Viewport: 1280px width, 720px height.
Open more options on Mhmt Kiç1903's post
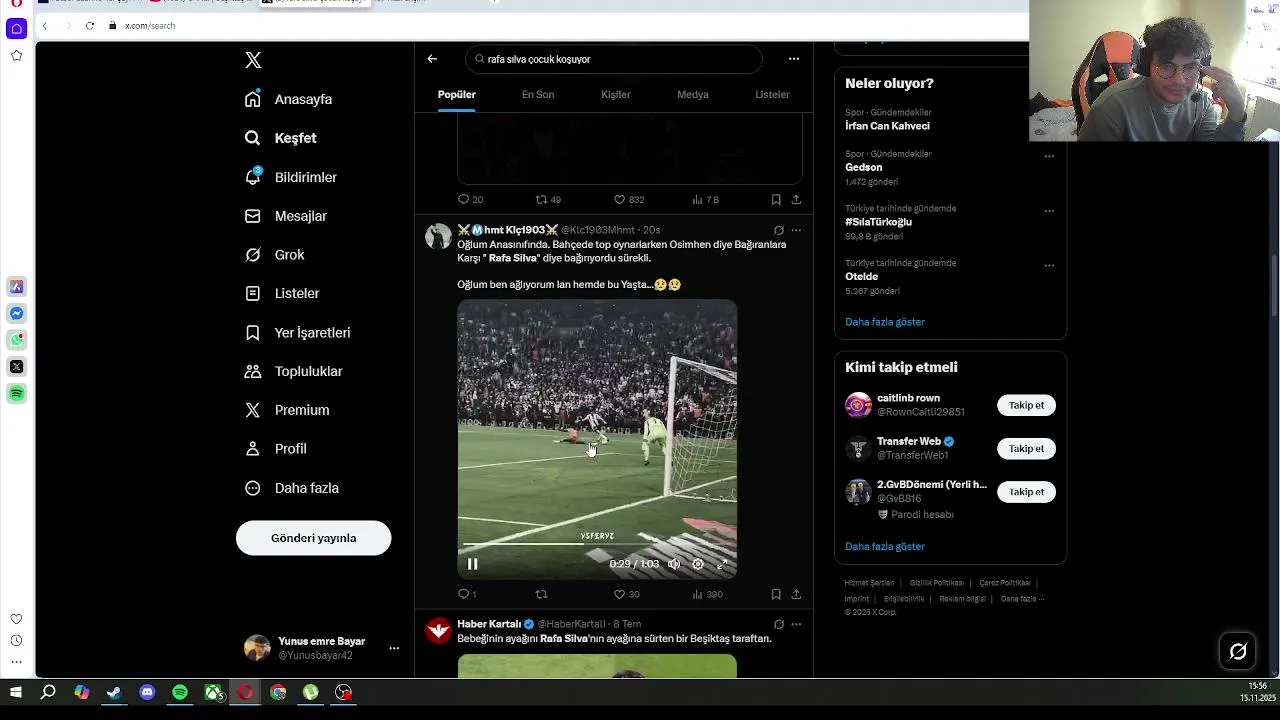click(796, 230)
